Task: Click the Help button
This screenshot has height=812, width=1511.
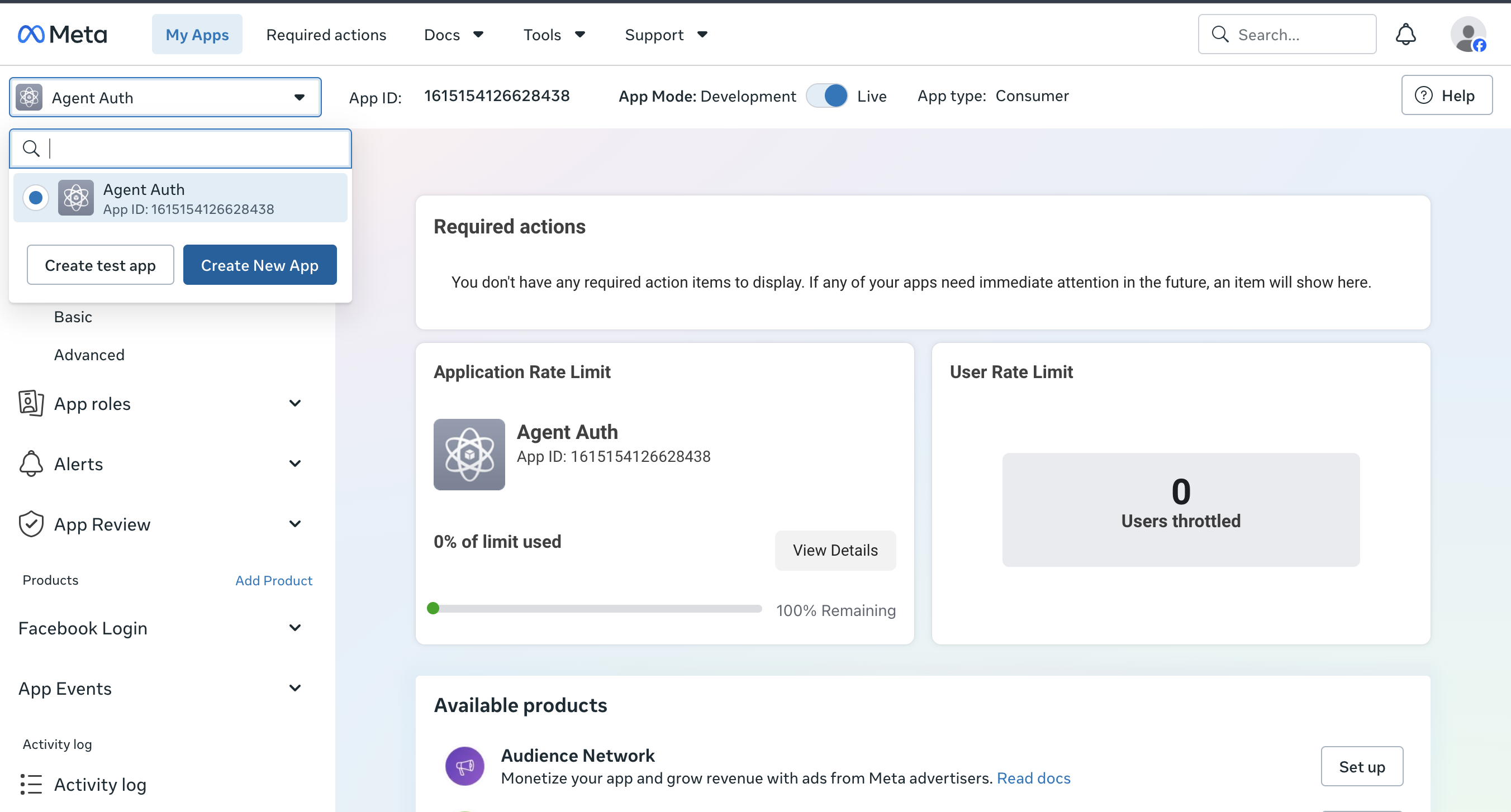Action: click(x=1447, y=95)
